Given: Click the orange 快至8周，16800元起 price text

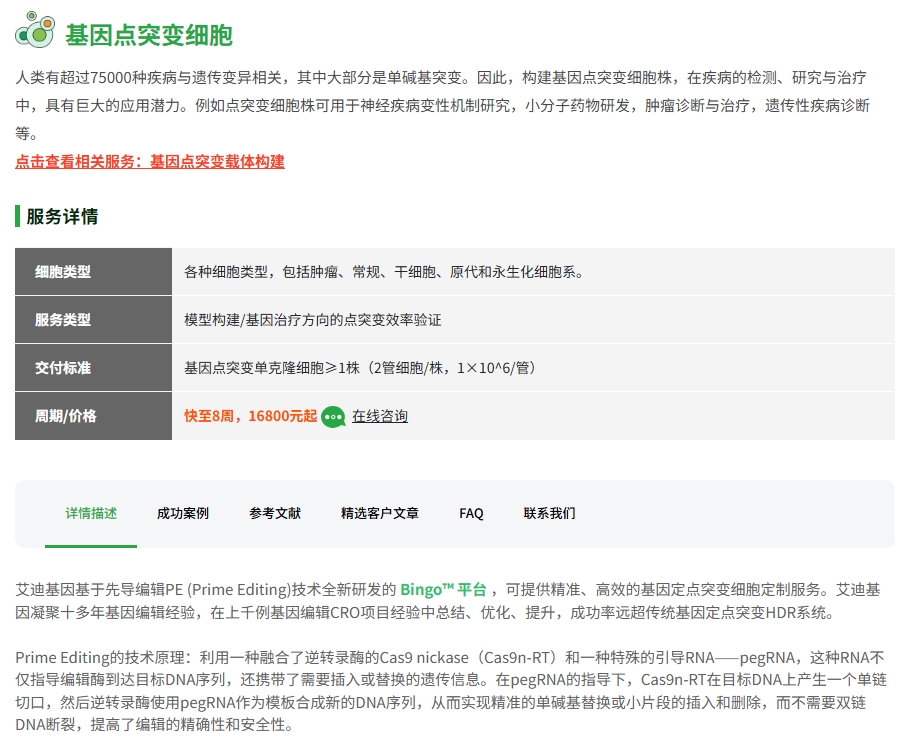Looking at the screenshot, I should click(251, 416).
